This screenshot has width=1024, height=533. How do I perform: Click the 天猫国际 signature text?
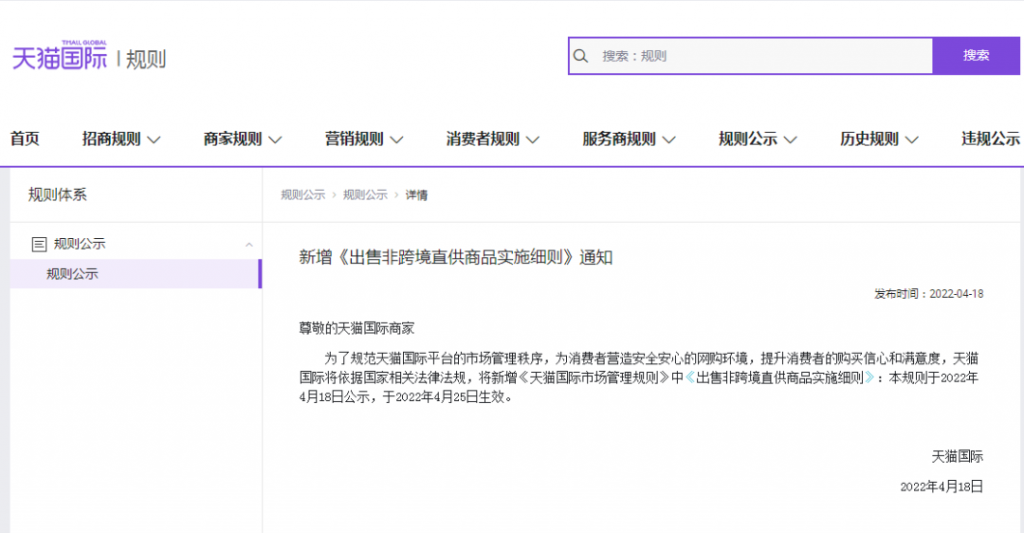(x=957, y=457)
